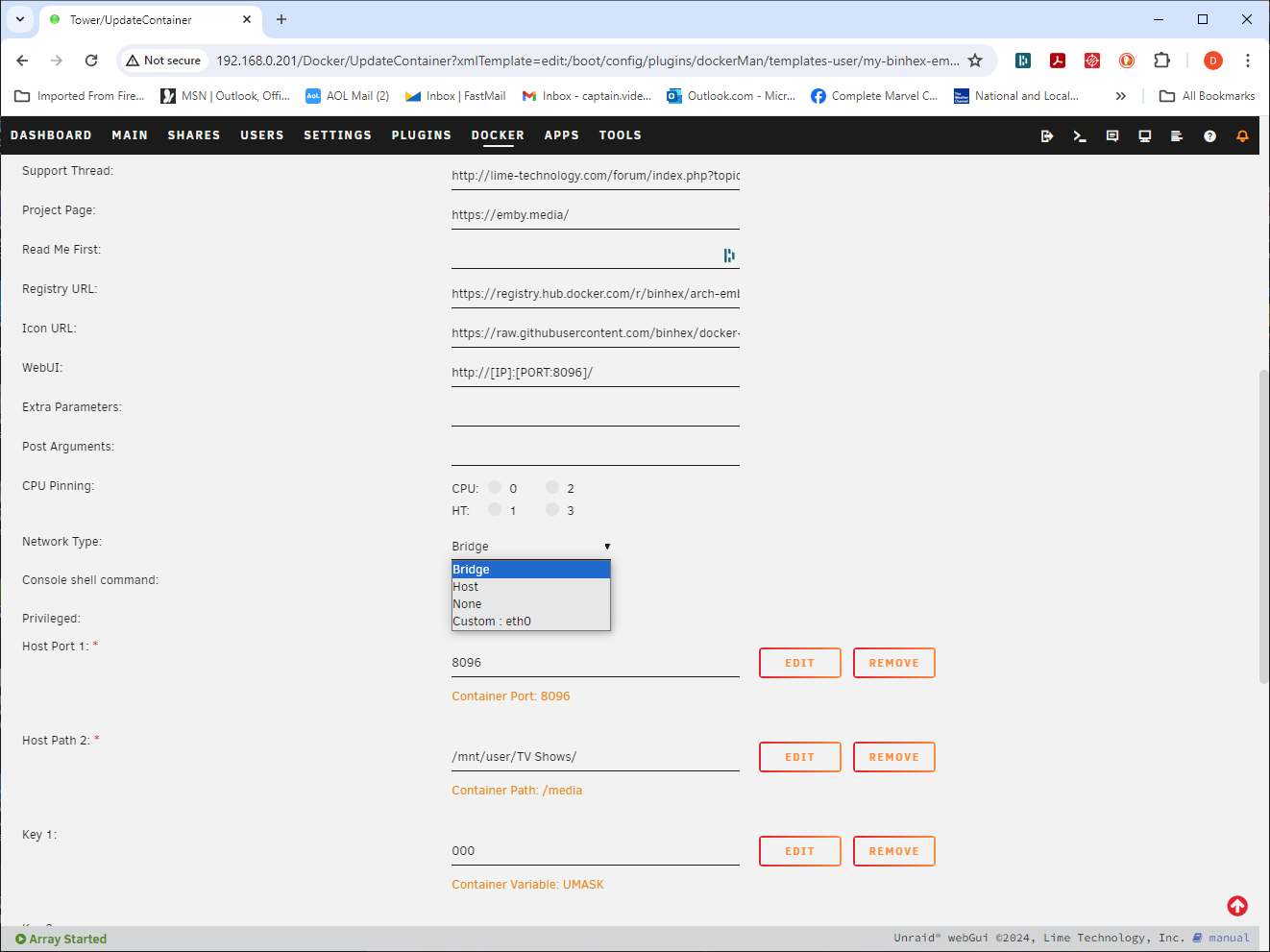Remove the Key 1 UMASK variable
The width and height of the screenshot is (1270, 952).
(894, 851)
